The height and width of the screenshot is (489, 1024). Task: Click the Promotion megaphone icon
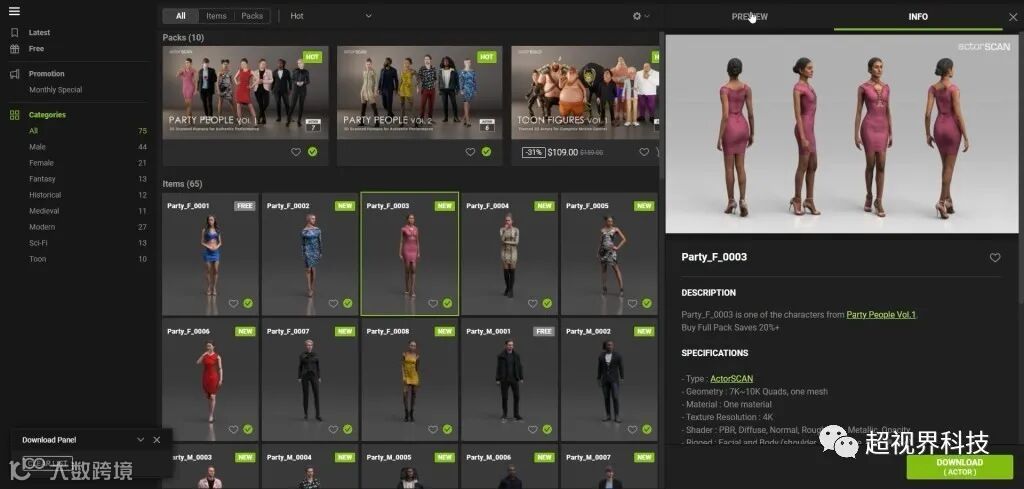[x=14, y=74]
